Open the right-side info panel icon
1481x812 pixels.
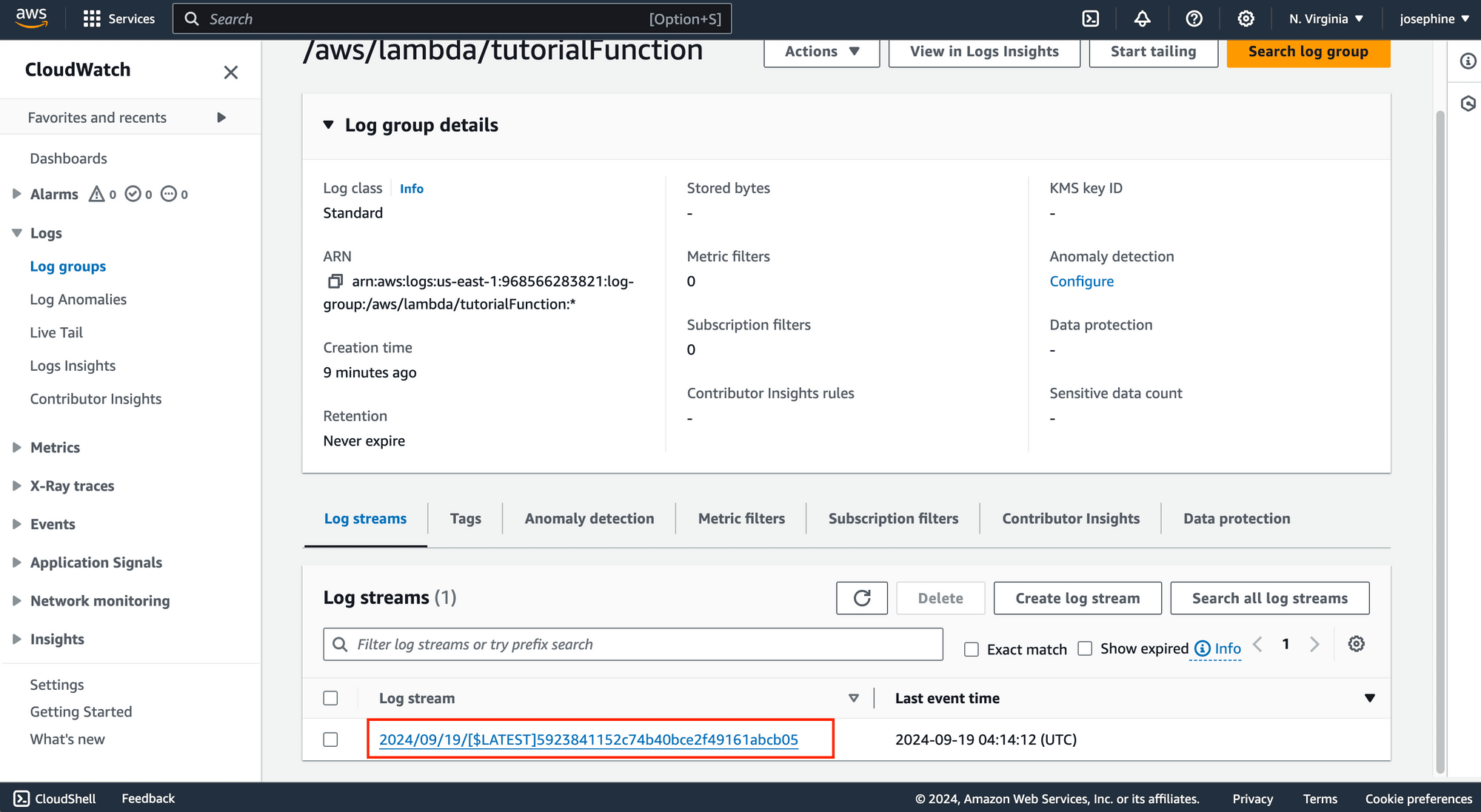[1468, 61]
